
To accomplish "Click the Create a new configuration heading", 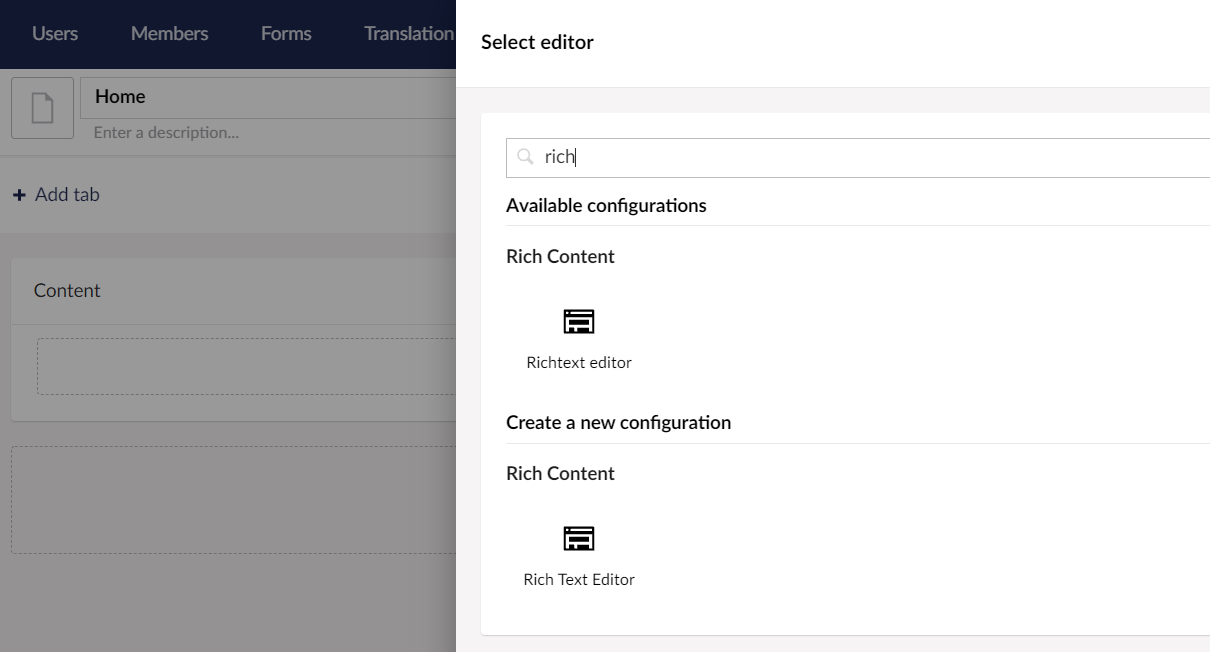I will pyautogui.click(x=619, y=422).
